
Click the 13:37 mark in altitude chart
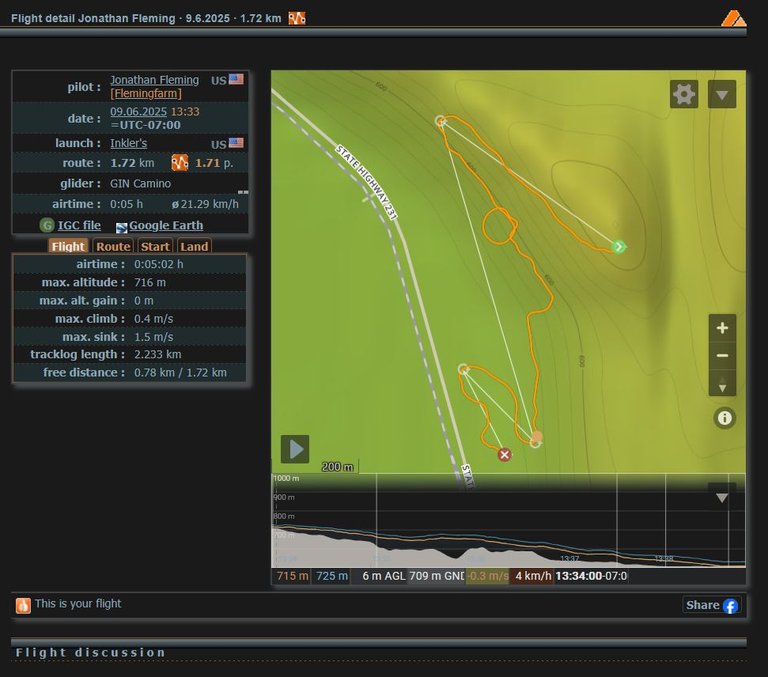[x=570, y=559]
